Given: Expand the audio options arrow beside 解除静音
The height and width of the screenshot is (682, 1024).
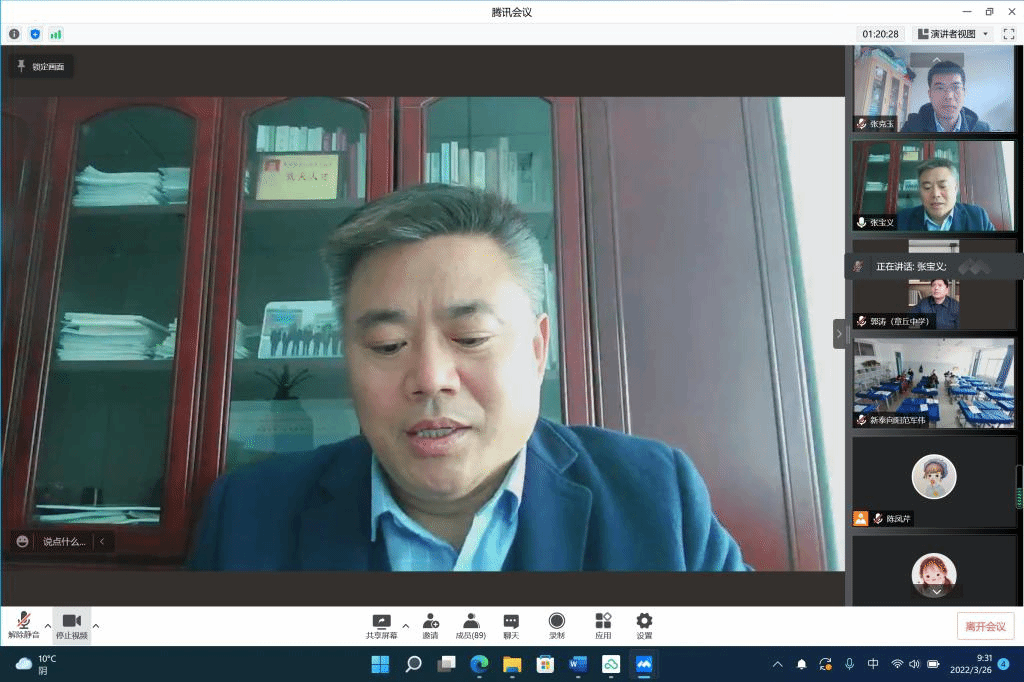Looking at the screenshot, I should [47, 626].
